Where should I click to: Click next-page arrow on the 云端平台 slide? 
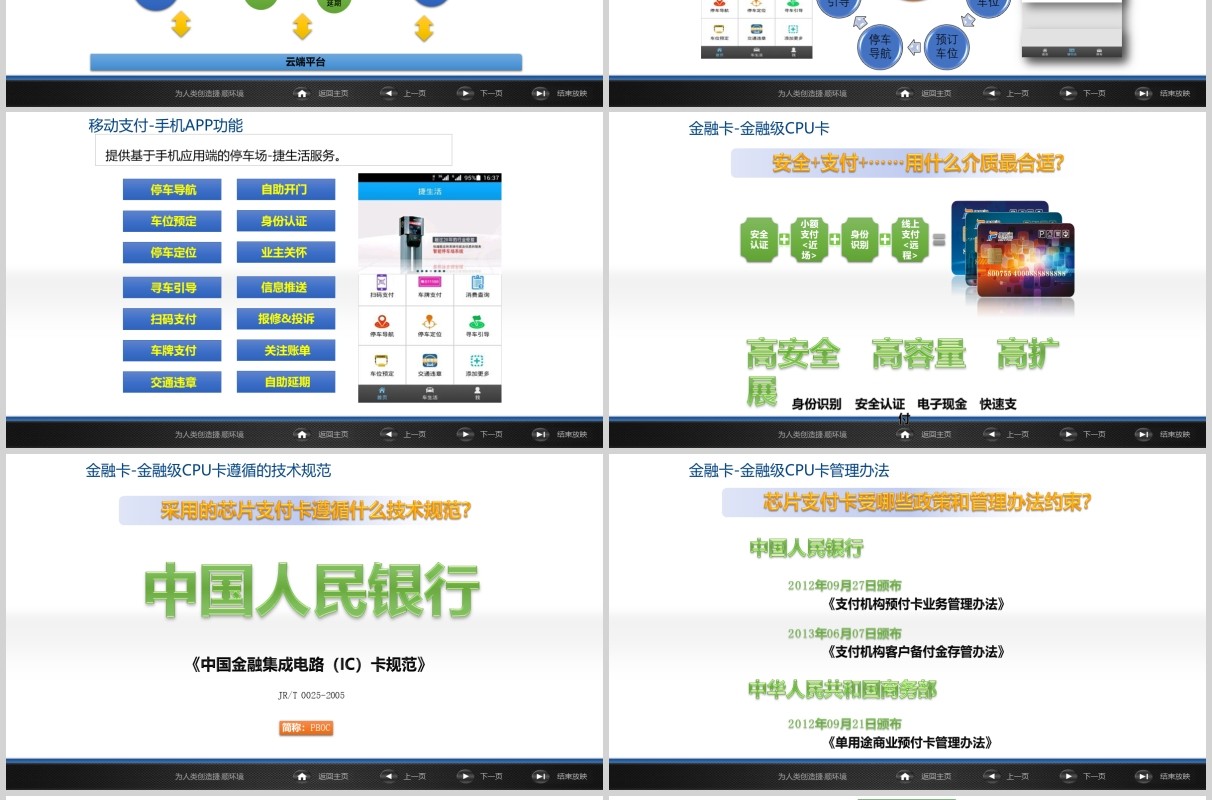(465, 93)
